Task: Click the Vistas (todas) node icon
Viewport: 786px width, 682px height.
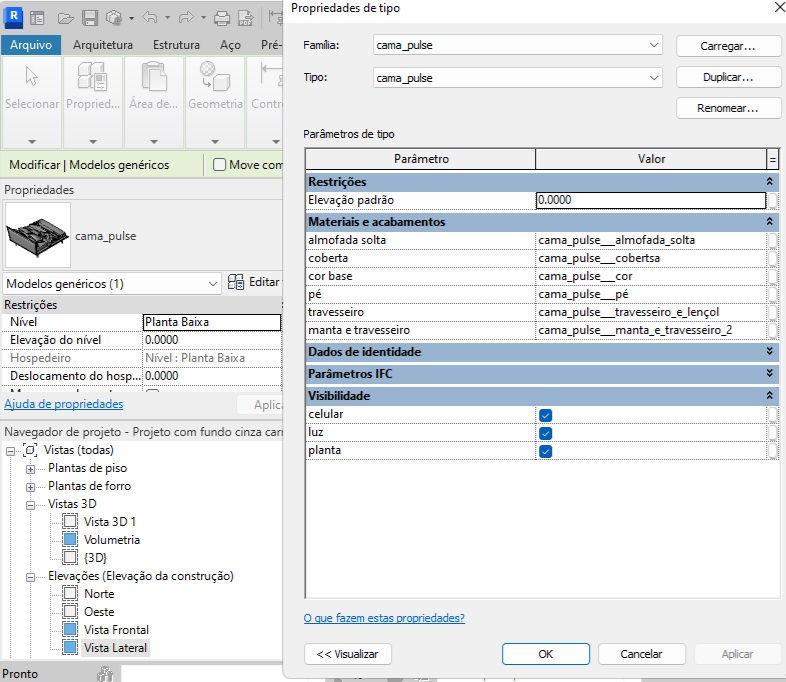Action: pos(30,450)
